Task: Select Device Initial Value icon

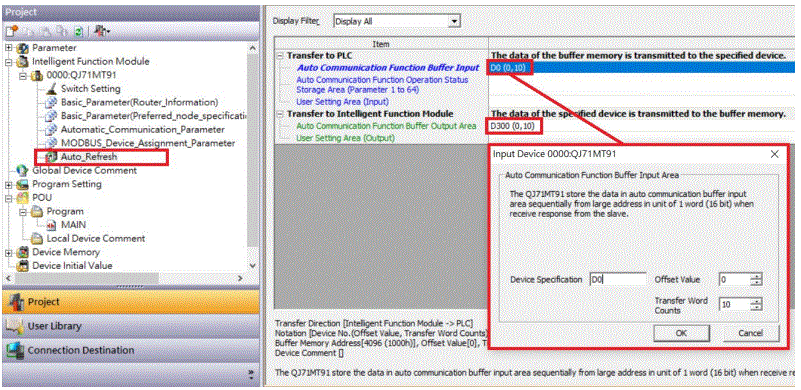Action: (23, 266)
